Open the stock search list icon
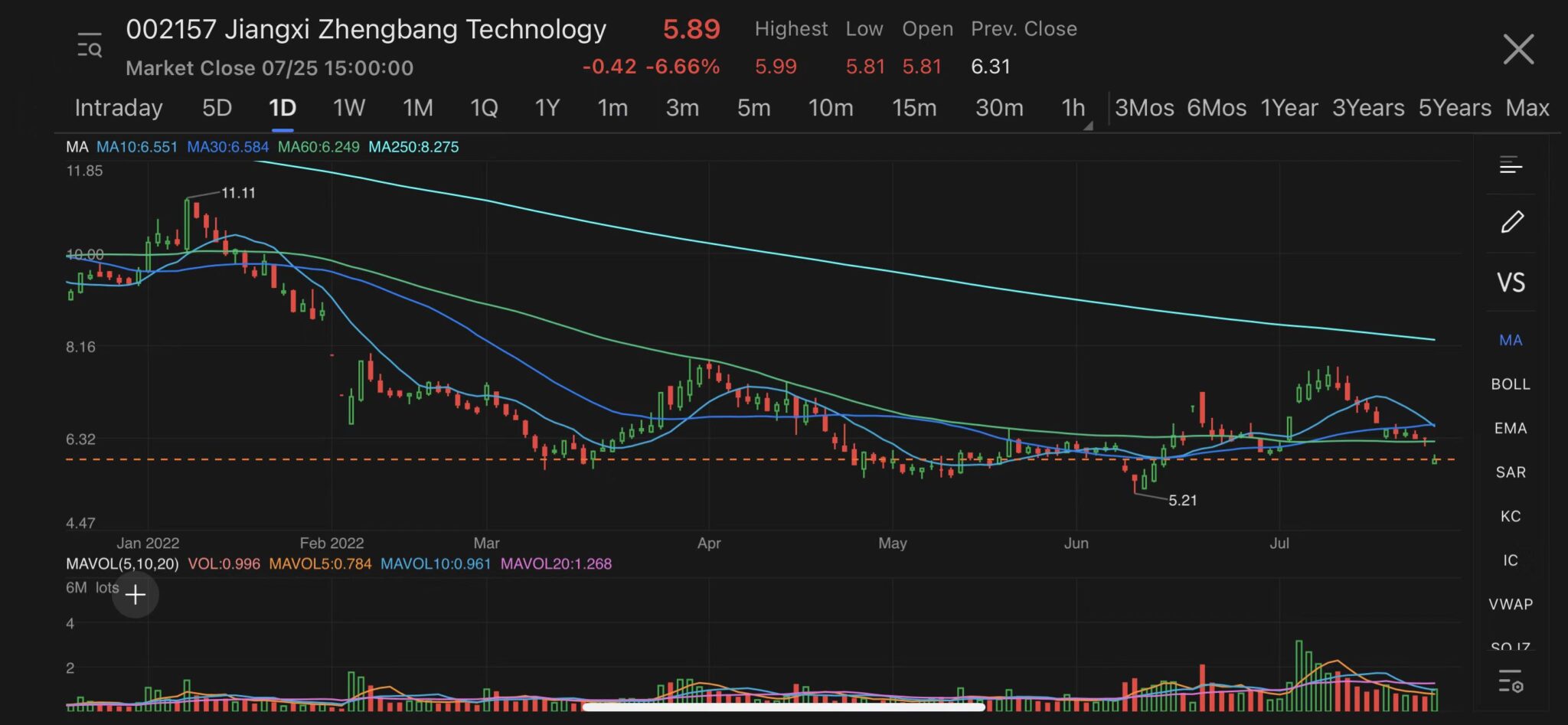Screen dimensions: 1568x725 pos(90,46)
